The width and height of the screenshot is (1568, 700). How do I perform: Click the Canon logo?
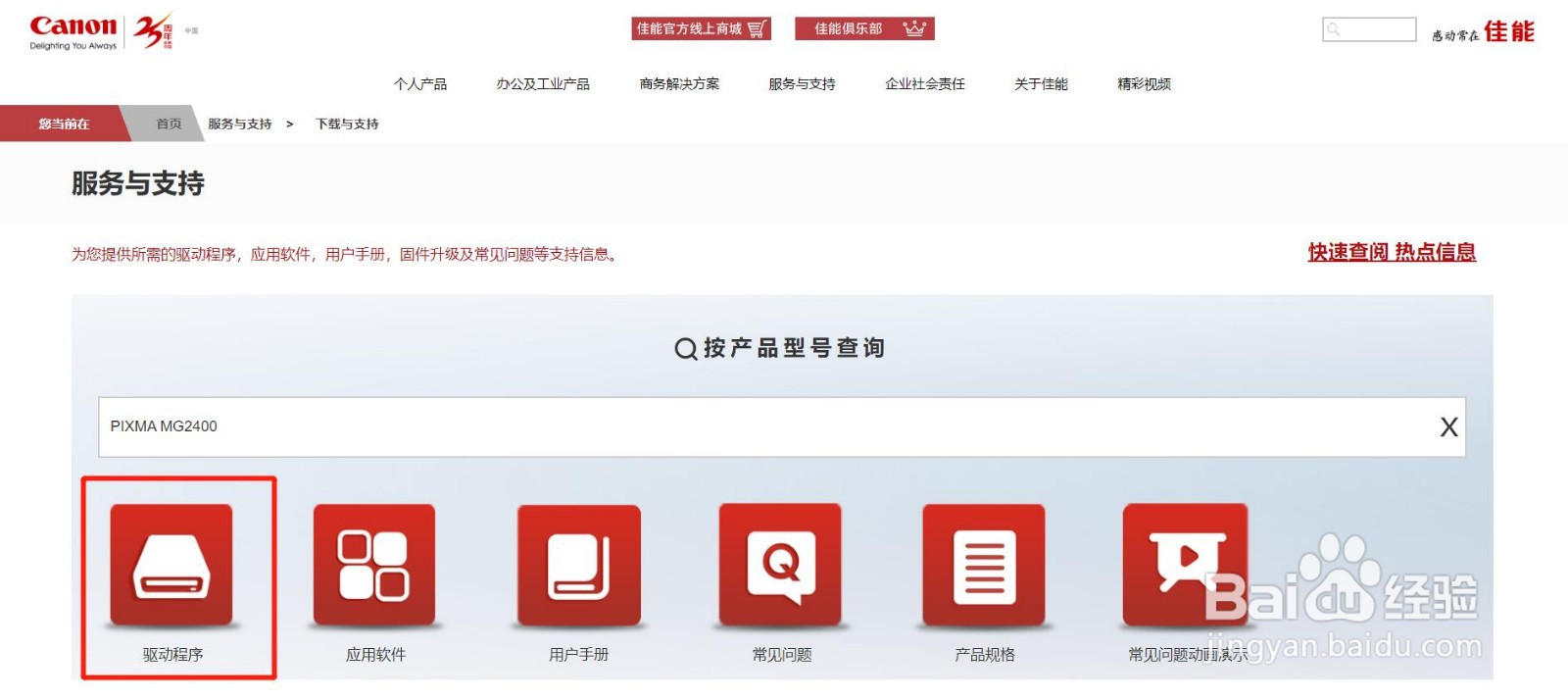[73, 31]
